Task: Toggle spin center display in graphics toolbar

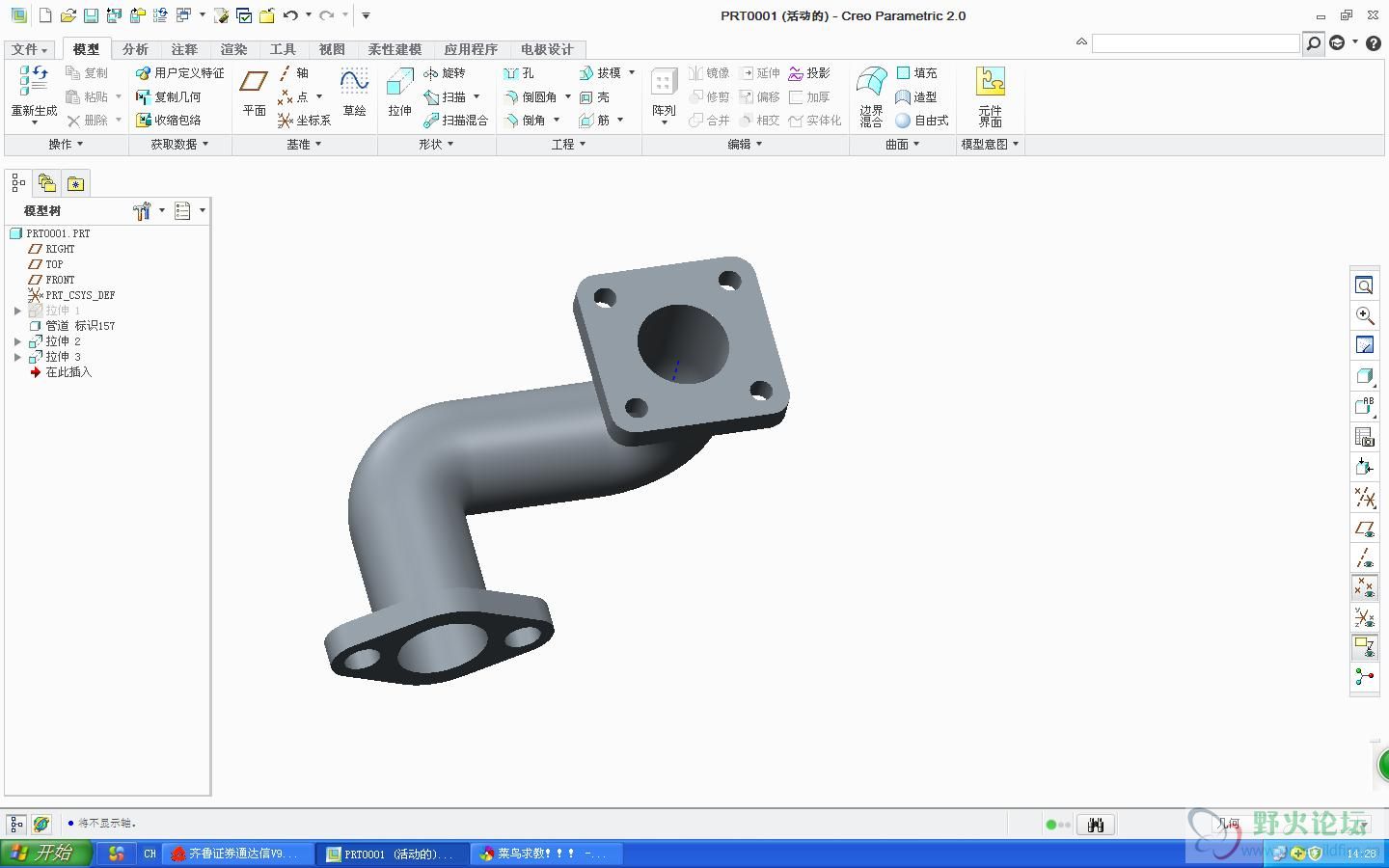Action: coord(1364,677)
